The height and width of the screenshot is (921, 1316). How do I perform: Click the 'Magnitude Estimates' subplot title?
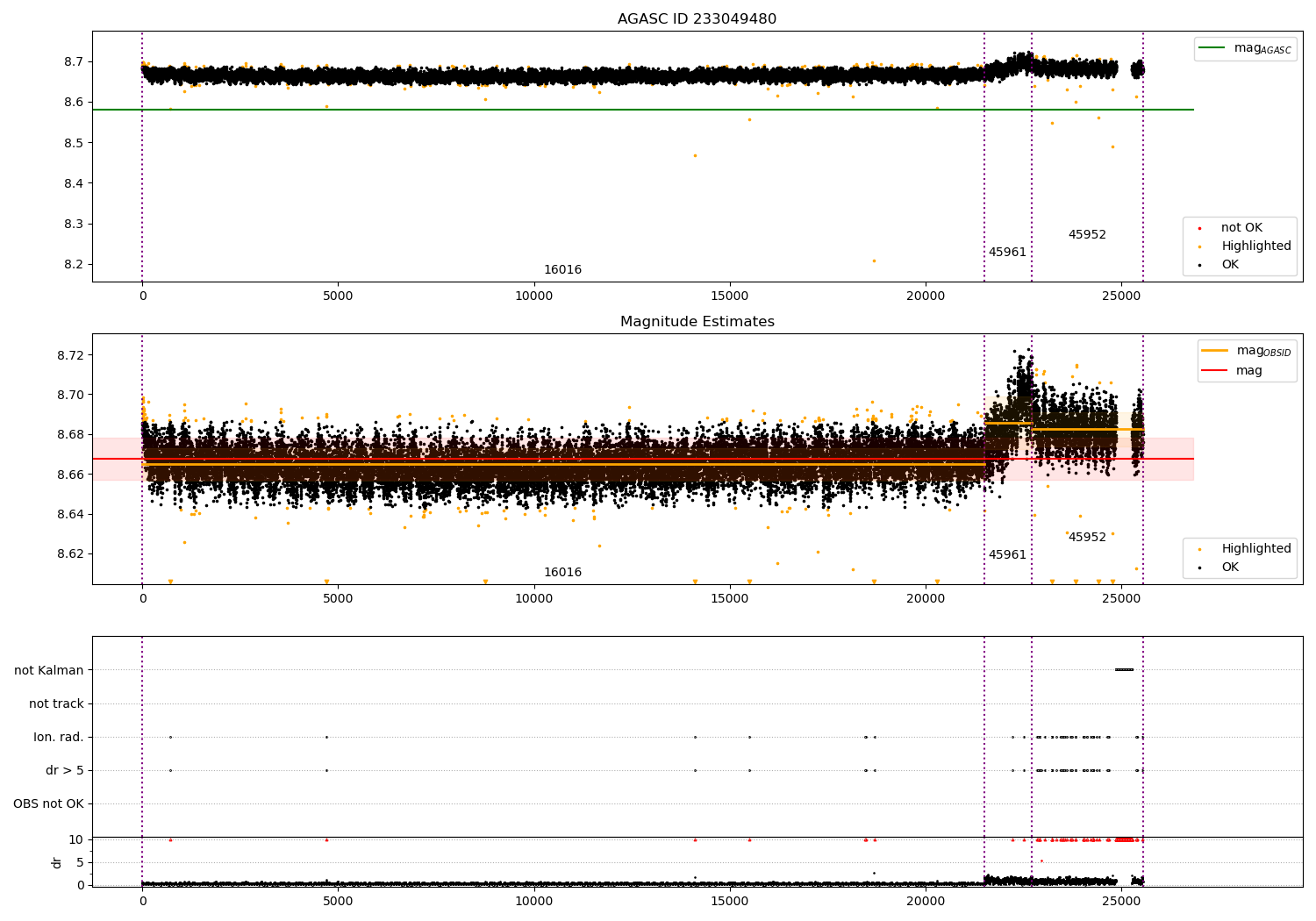[697, 322]
